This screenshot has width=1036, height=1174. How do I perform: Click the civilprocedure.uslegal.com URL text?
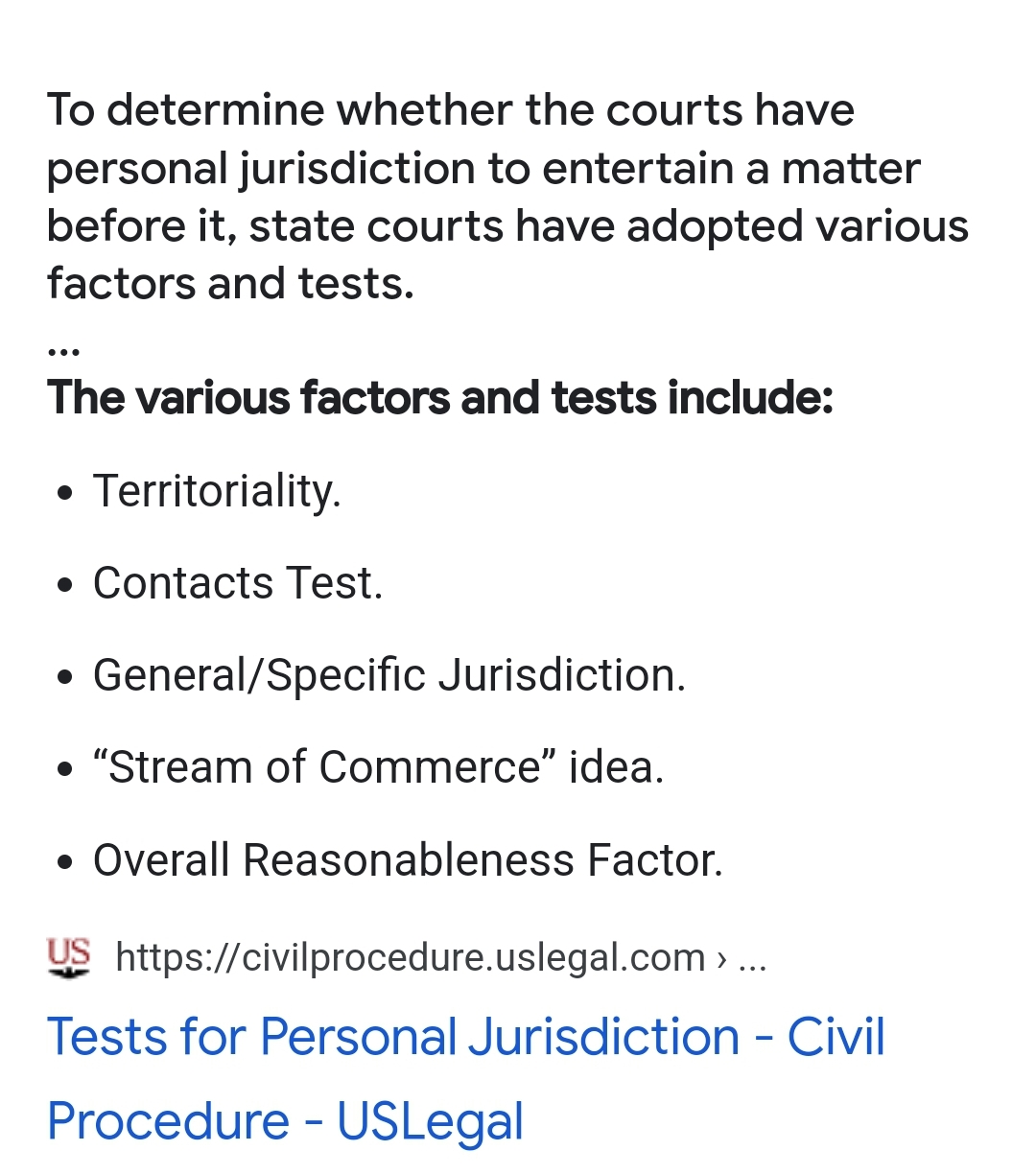pyautogui.click(x=411, y=957)
